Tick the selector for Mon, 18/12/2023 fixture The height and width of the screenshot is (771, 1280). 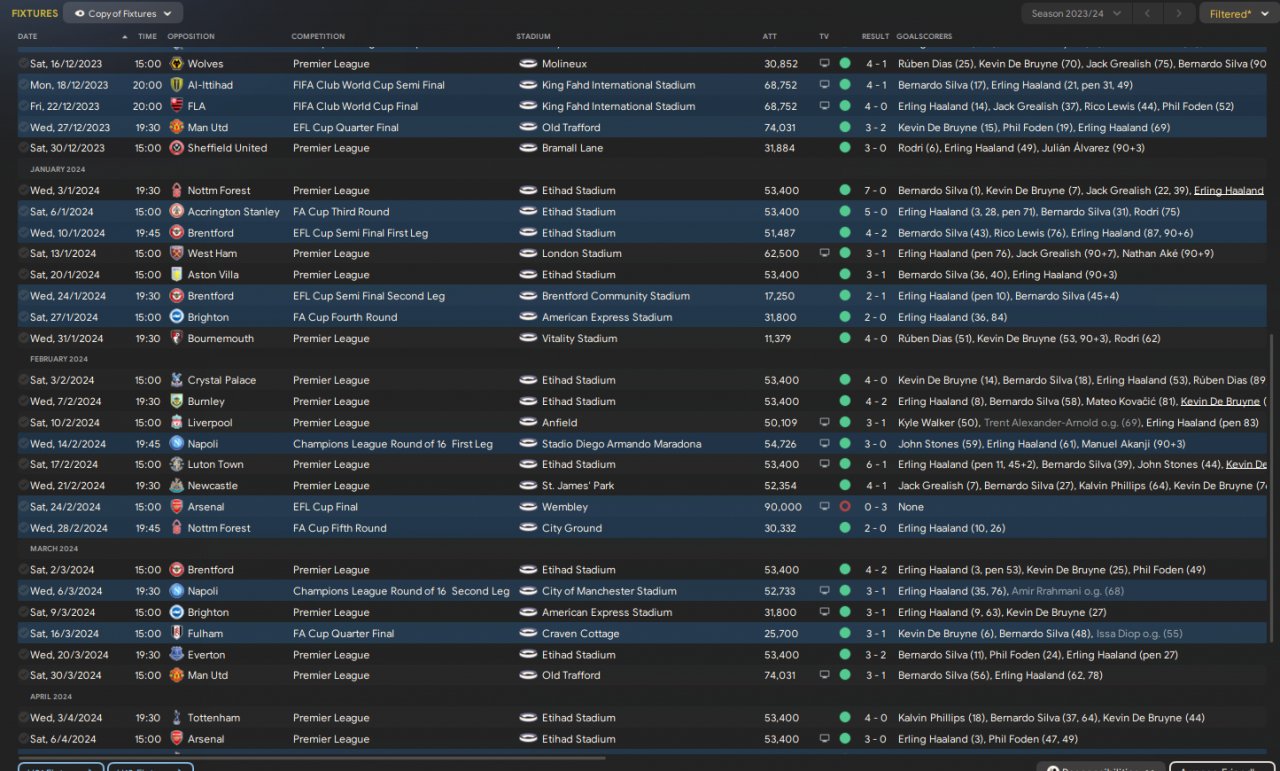tap(23, 85)
